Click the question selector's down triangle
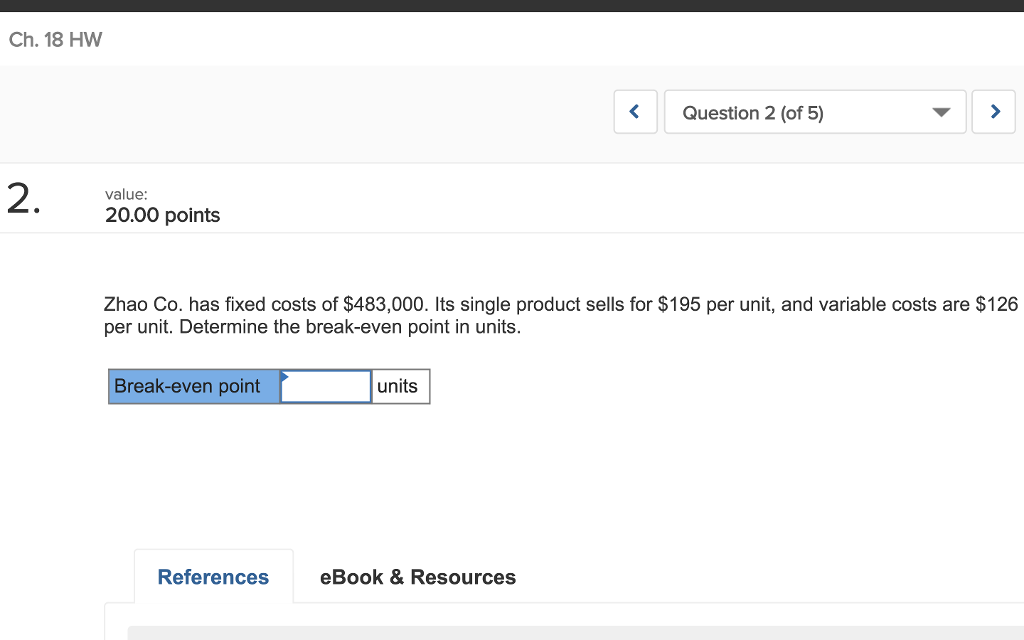 click(x=941, y=113)
